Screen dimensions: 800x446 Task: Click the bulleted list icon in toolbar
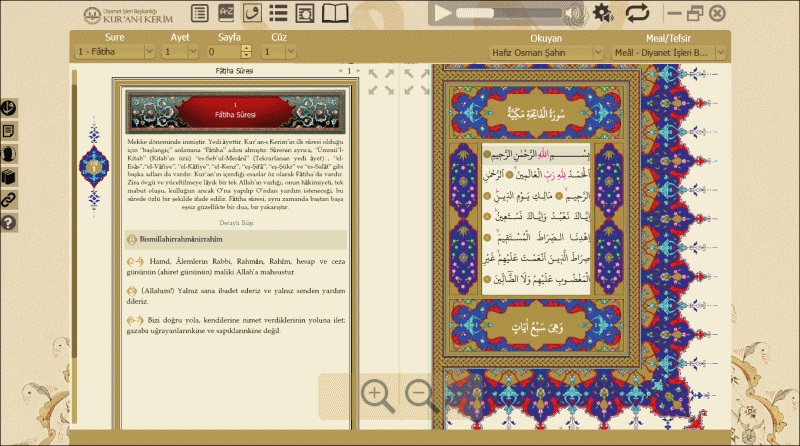(x=279, y=13)
